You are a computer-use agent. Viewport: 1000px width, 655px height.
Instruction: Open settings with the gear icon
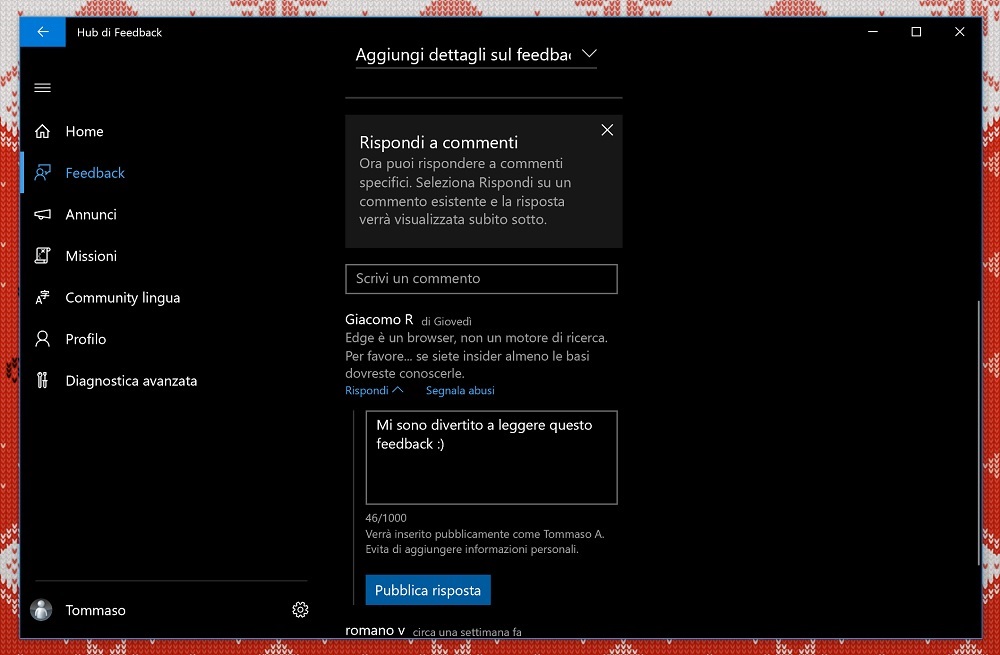click(x=300, y=610)
